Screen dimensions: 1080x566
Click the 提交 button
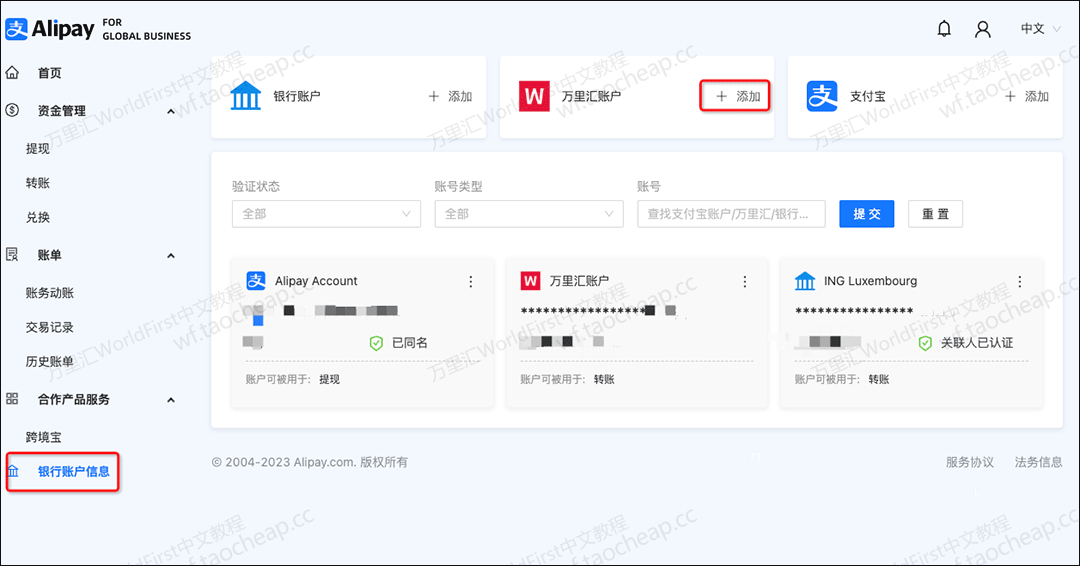tap(866, 214)
